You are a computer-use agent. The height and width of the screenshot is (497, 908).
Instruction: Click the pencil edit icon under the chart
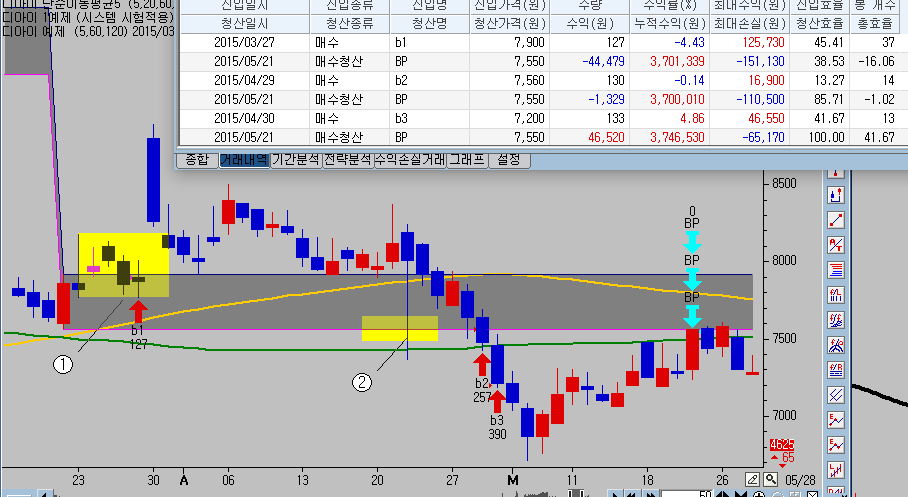(752, 480)
